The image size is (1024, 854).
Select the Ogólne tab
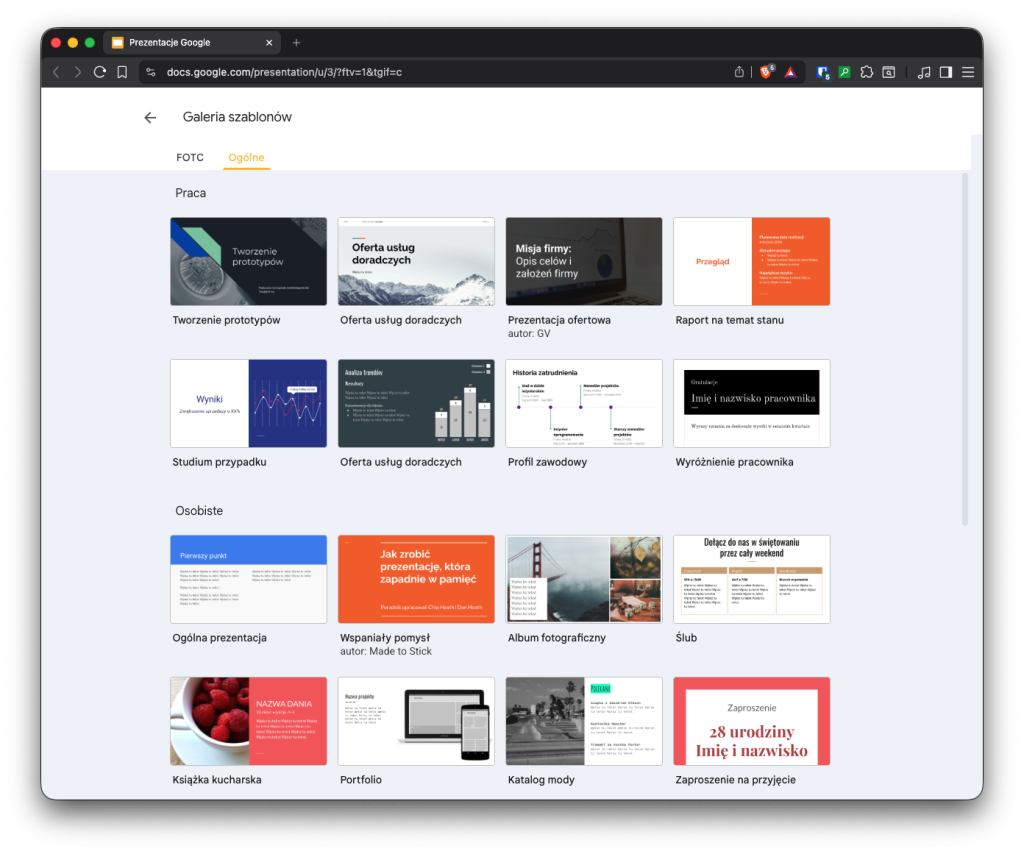point(246,157)
